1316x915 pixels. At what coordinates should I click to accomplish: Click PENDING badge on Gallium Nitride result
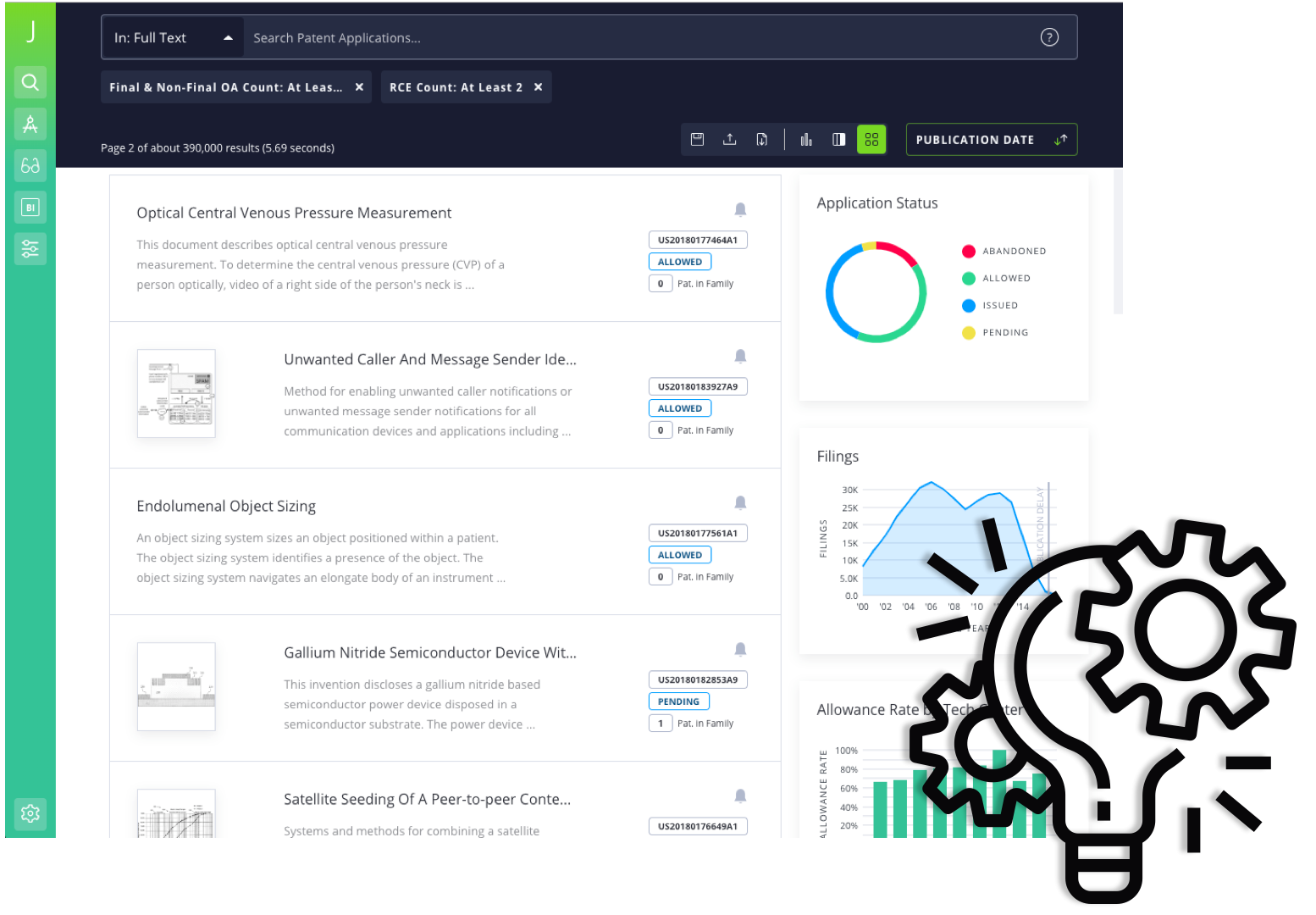679,701
